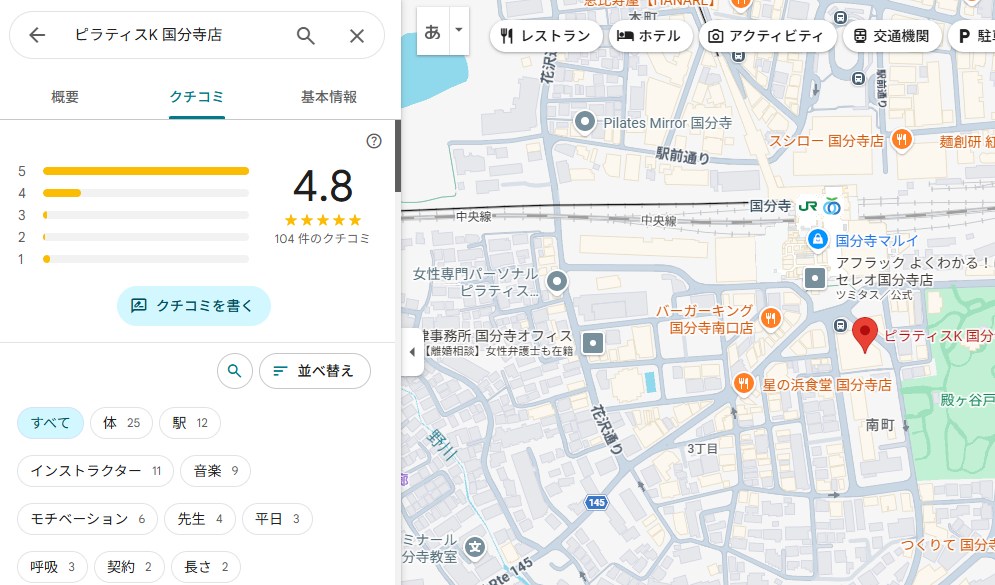Click the magnifier icon in search bar
995x585 pixels.
coord(306,36)
